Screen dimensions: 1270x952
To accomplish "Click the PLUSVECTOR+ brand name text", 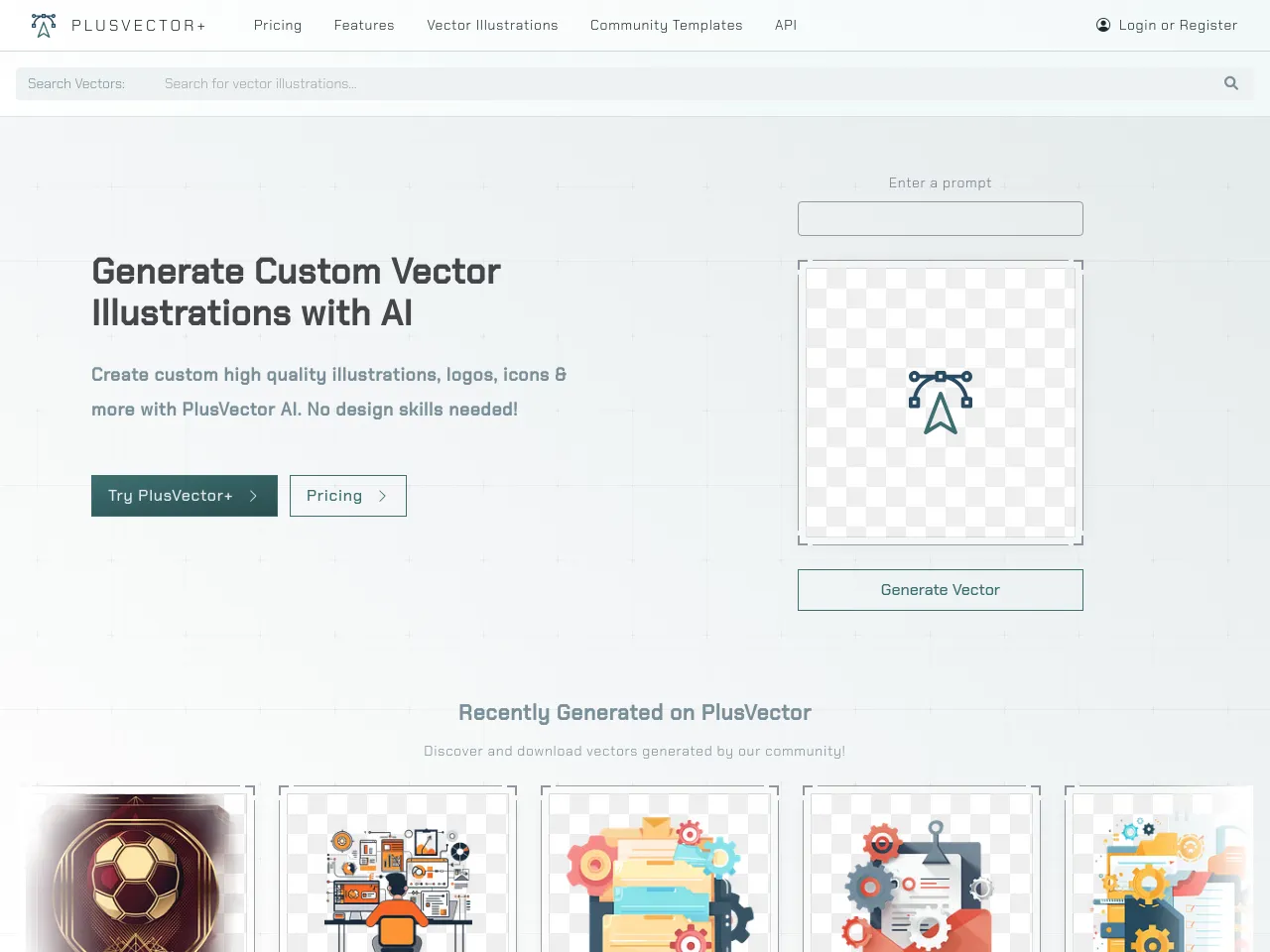I will [139, 26].
